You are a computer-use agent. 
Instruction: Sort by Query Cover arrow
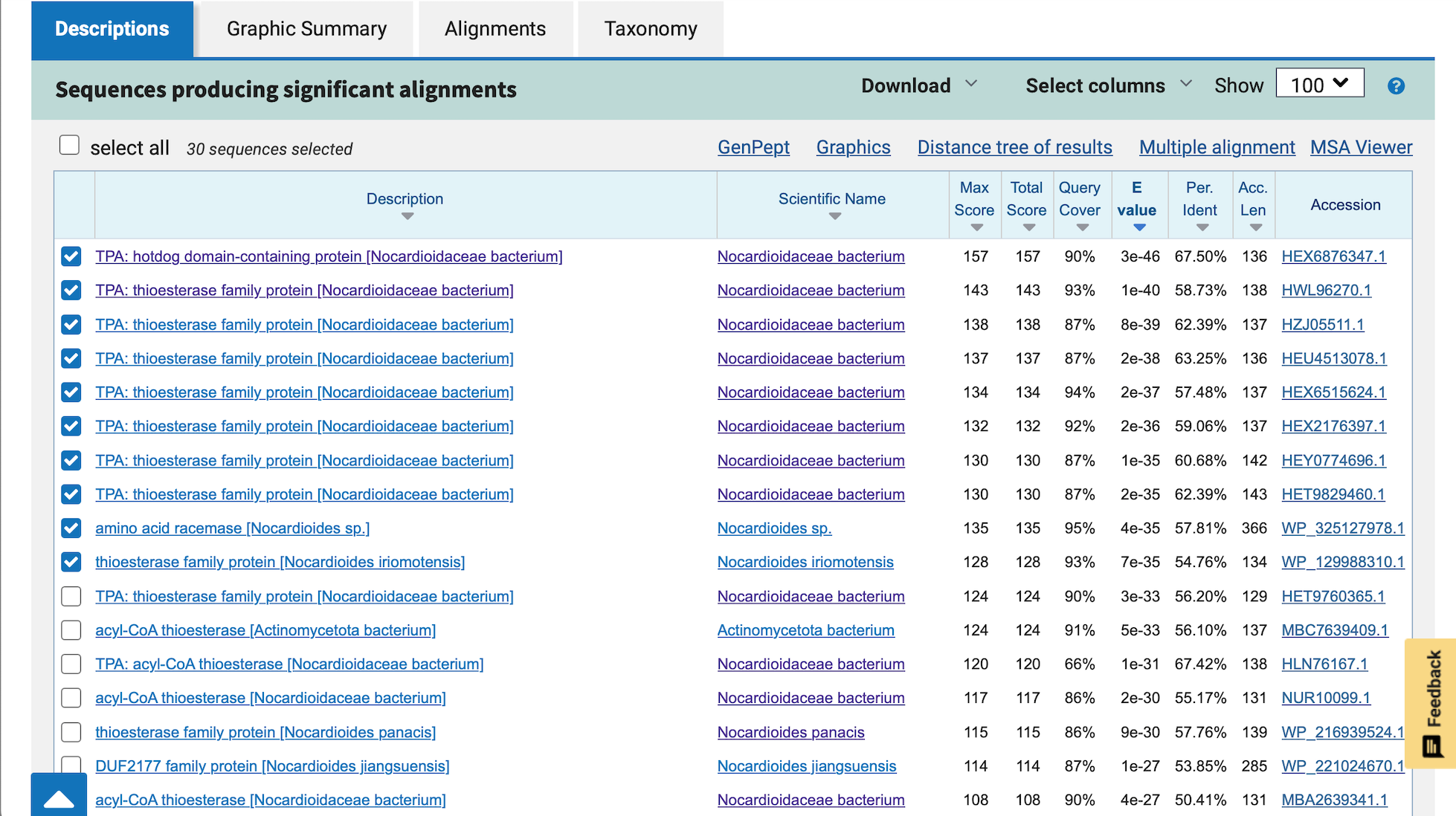tap(1082, 227)
